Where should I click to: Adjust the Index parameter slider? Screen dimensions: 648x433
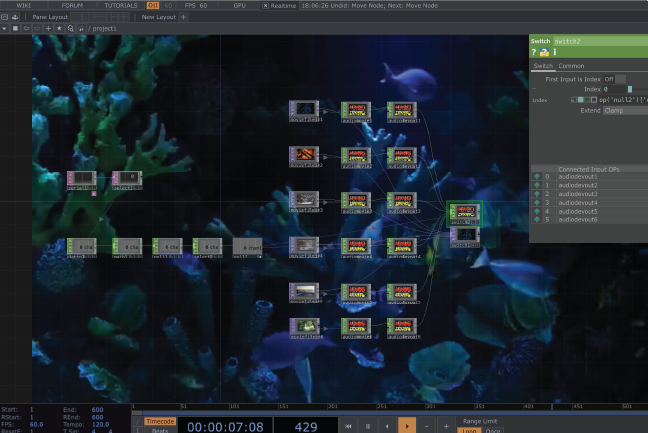(630, 89)
